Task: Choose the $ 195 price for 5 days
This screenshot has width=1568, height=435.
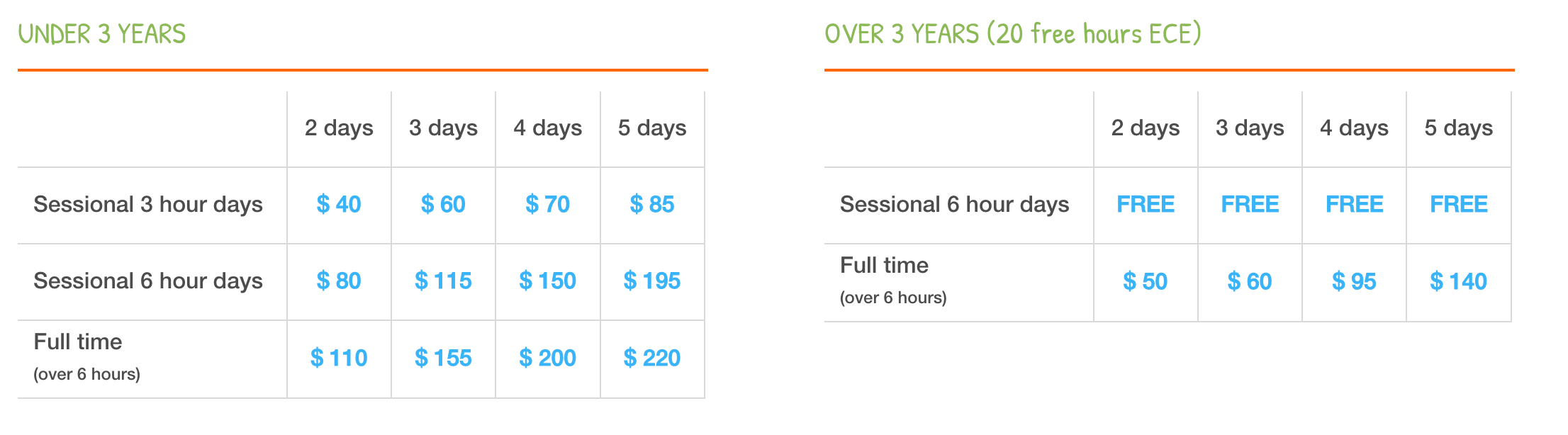Action: point(652,281)
